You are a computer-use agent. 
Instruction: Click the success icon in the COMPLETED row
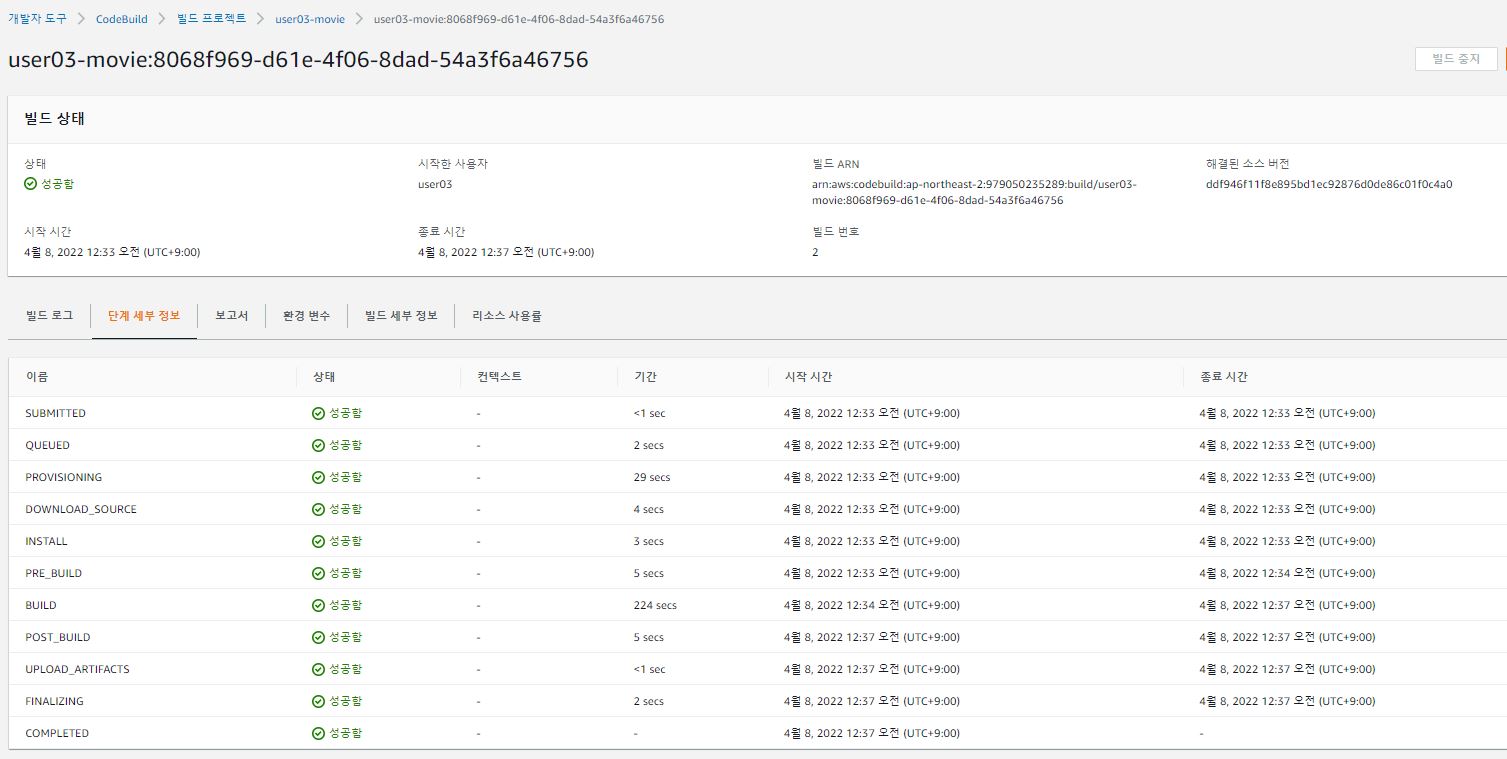pos(318,733)
